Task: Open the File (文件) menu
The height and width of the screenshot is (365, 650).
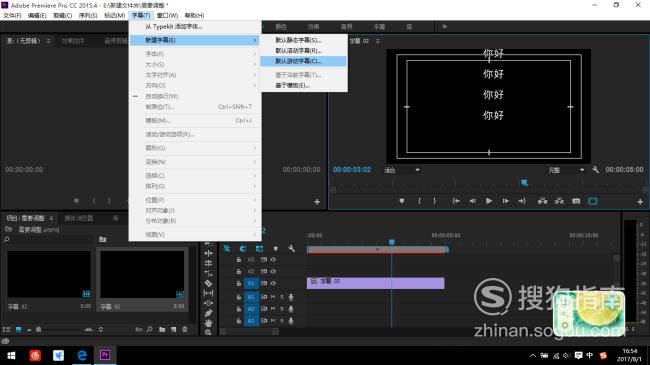Action: 12,15
